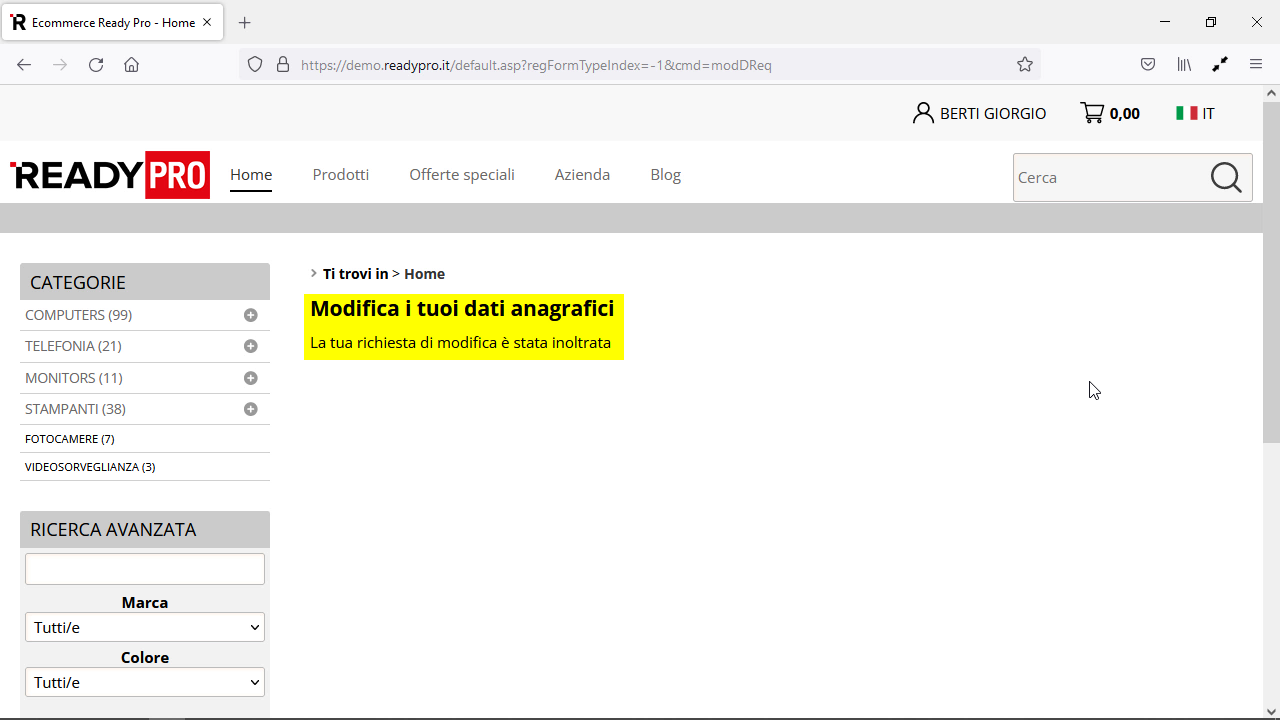1280x720 pixels.
Task: Open Firefox application menu
Action: 1256,65
